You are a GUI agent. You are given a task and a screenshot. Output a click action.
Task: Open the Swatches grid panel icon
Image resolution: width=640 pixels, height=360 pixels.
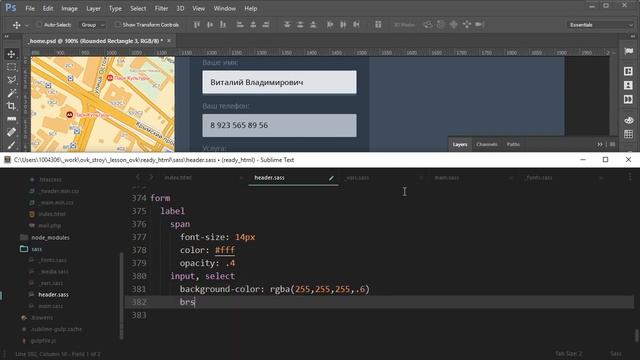(x=629, y=134)
